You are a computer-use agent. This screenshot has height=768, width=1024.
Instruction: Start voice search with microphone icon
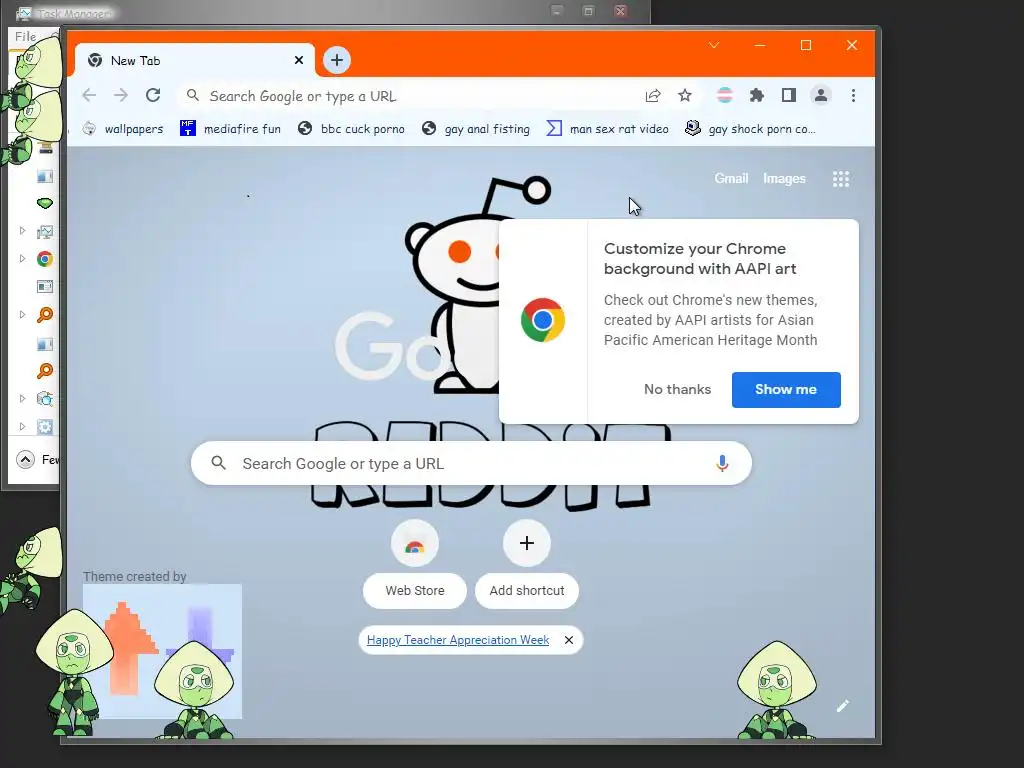(x=722, y=463)
